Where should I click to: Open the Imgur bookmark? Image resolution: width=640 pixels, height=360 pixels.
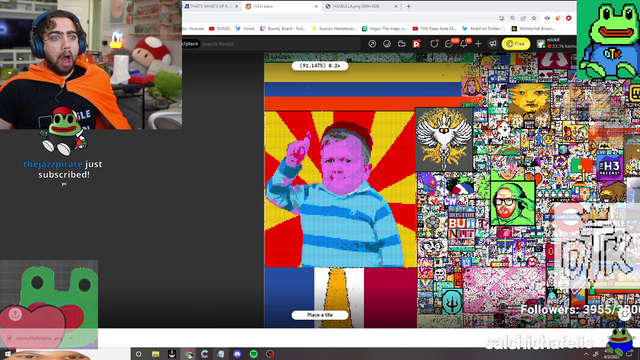pos(384,29)
